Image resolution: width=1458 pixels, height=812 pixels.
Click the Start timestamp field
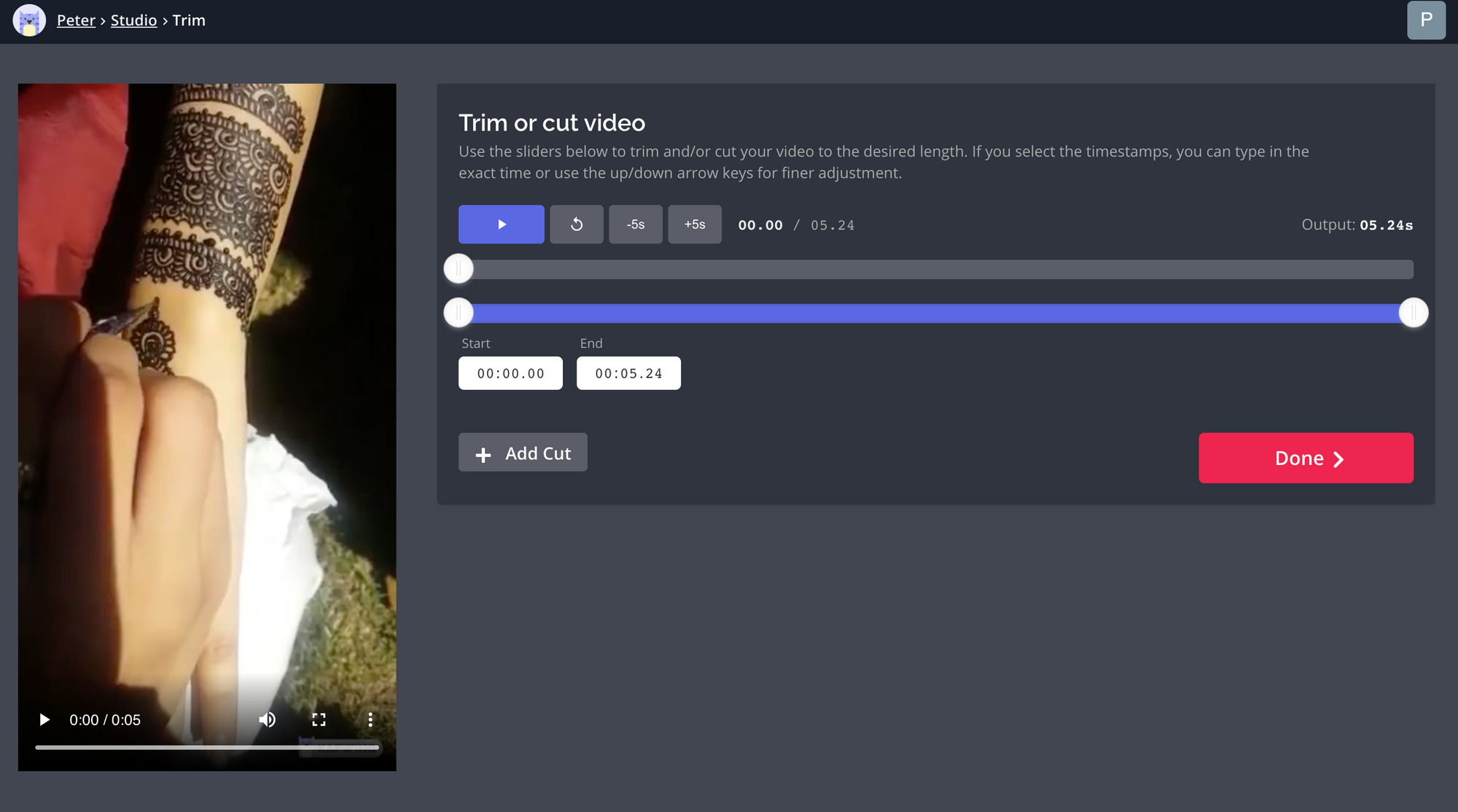pos(510,373)
